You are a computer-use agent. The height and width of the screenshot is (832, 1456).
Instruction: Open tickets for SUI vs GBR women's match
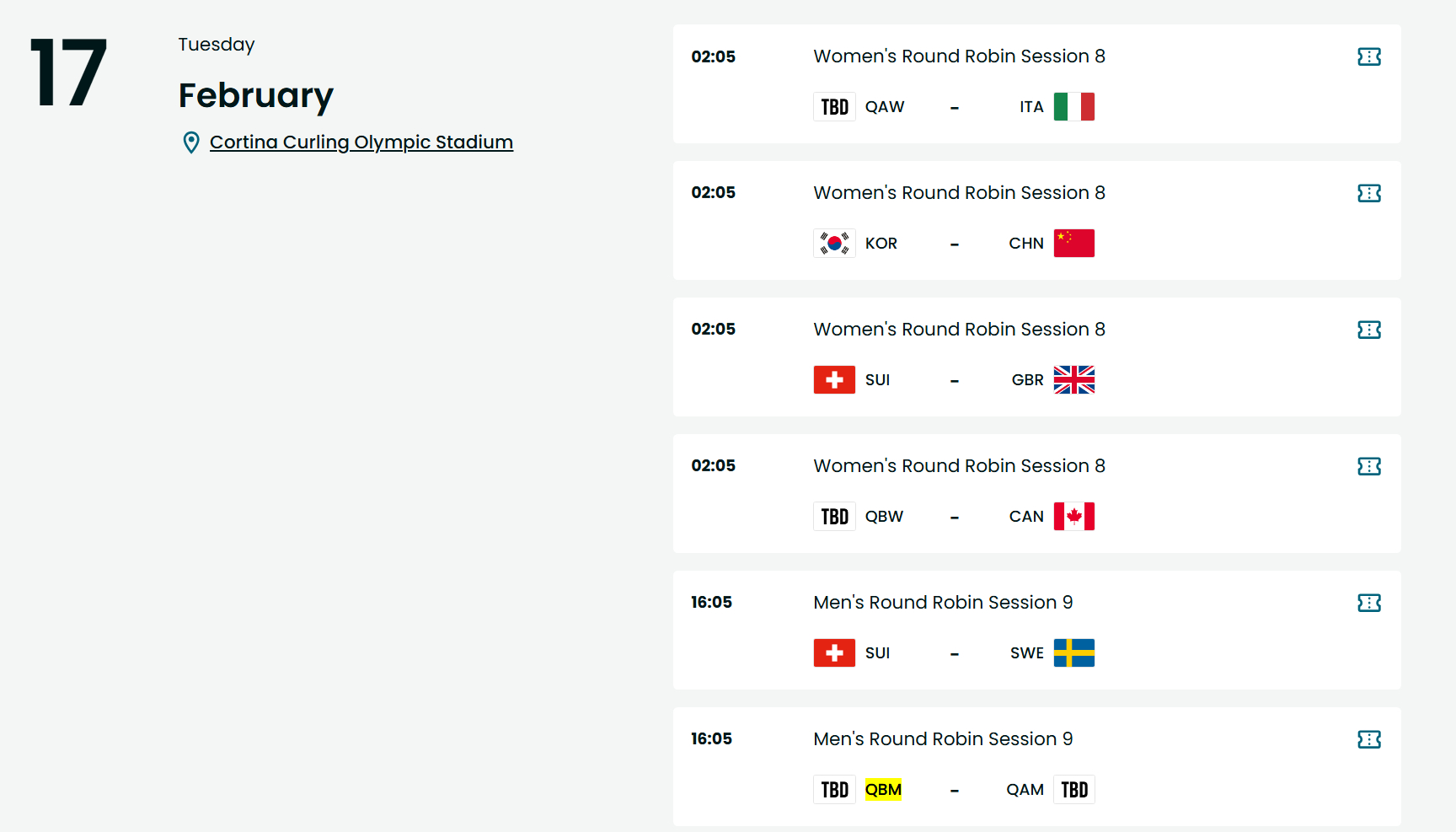1369,330
